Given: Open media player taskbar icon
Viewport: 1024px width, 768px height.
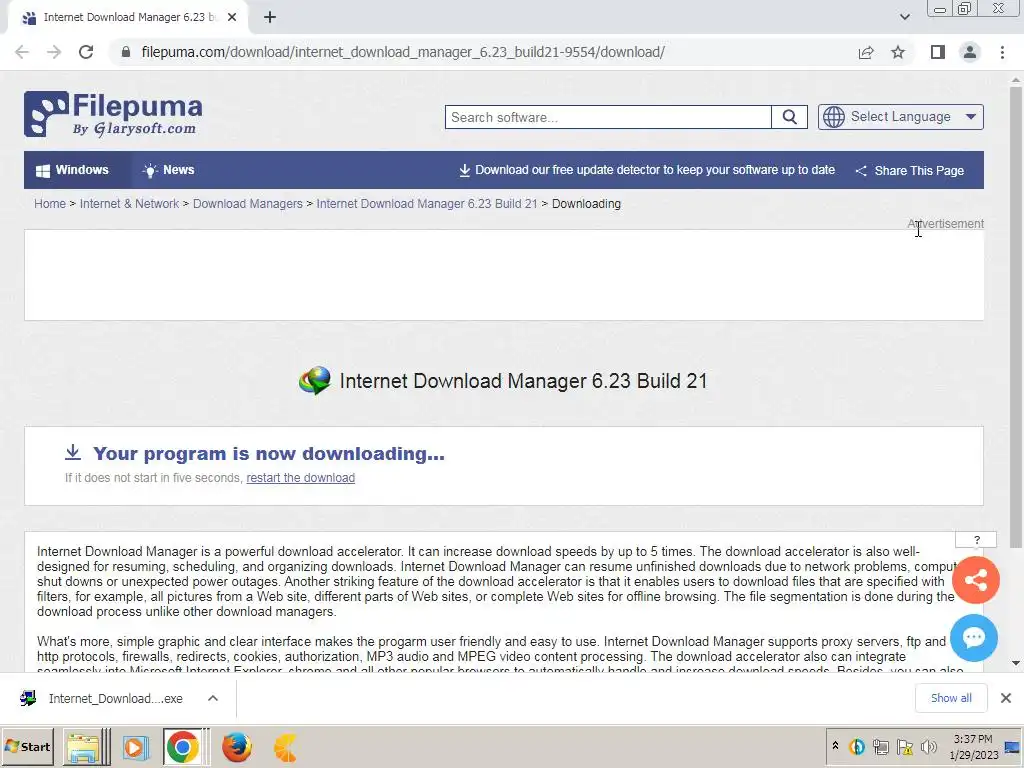Looking at the screenshot, I should 135,747.
